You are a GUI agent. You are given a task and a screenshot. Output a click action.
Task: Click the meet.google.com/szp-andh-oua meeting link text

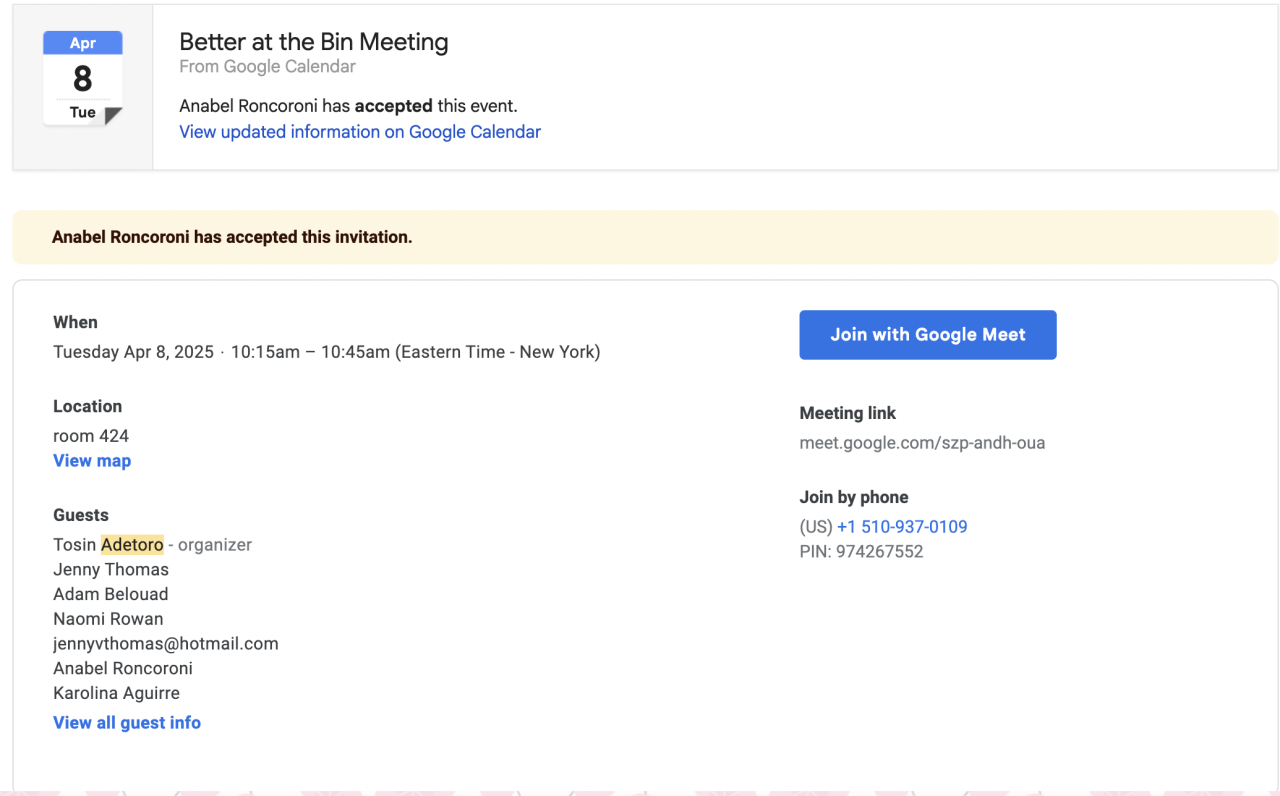coord(922,443)
